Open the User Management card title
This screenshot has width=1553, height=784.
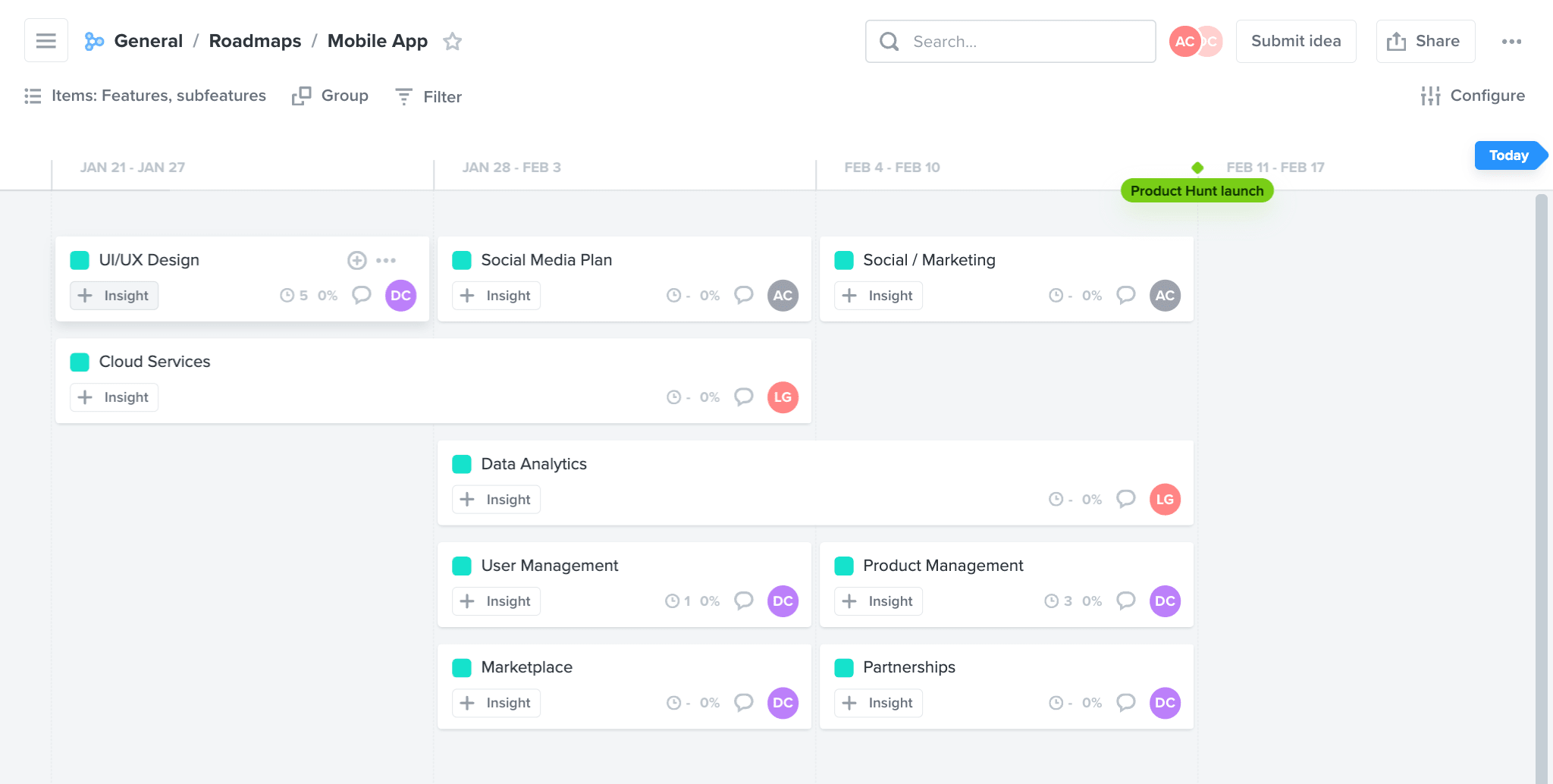[x=550, y=566]
